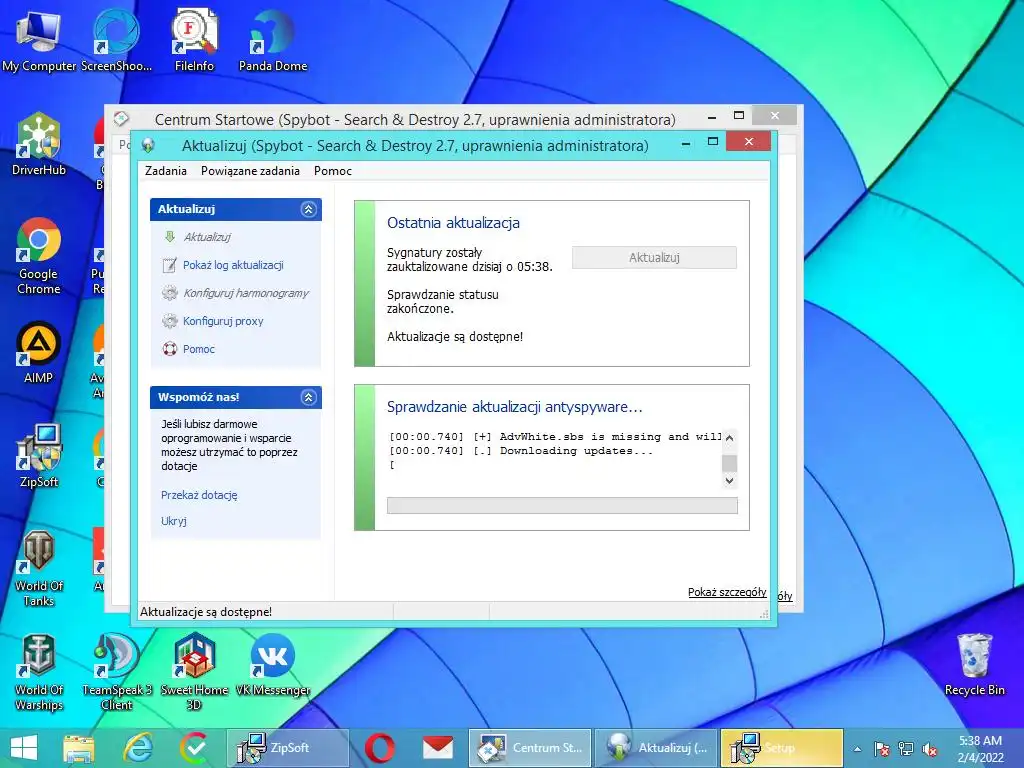Viewport: 1024px width, 768px height.
Task: Open DriverHub desktop icon
Action: tap(39, 144)
